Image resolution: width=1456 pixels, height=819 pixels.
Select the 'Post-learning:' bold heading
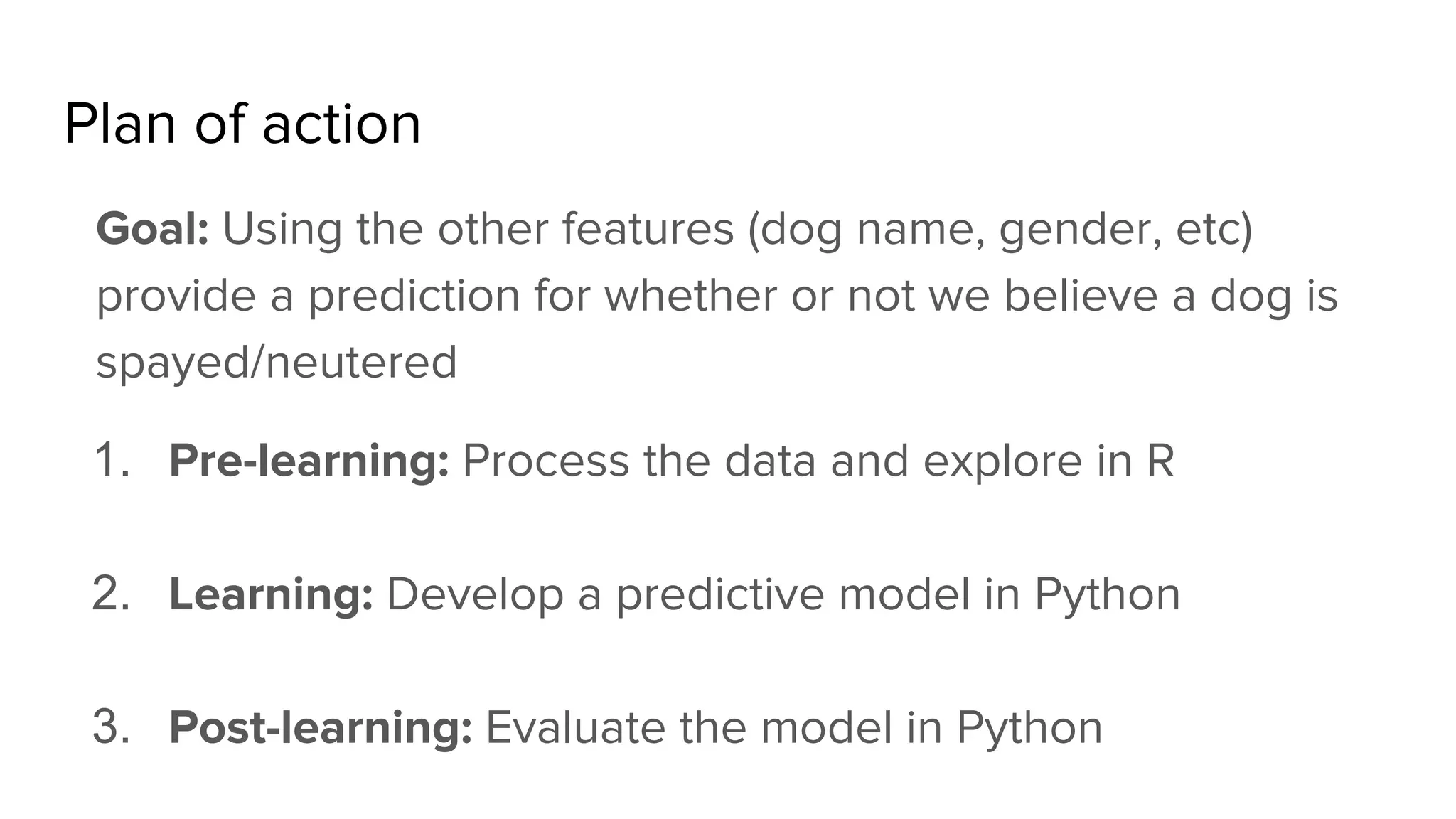point(321,727)
